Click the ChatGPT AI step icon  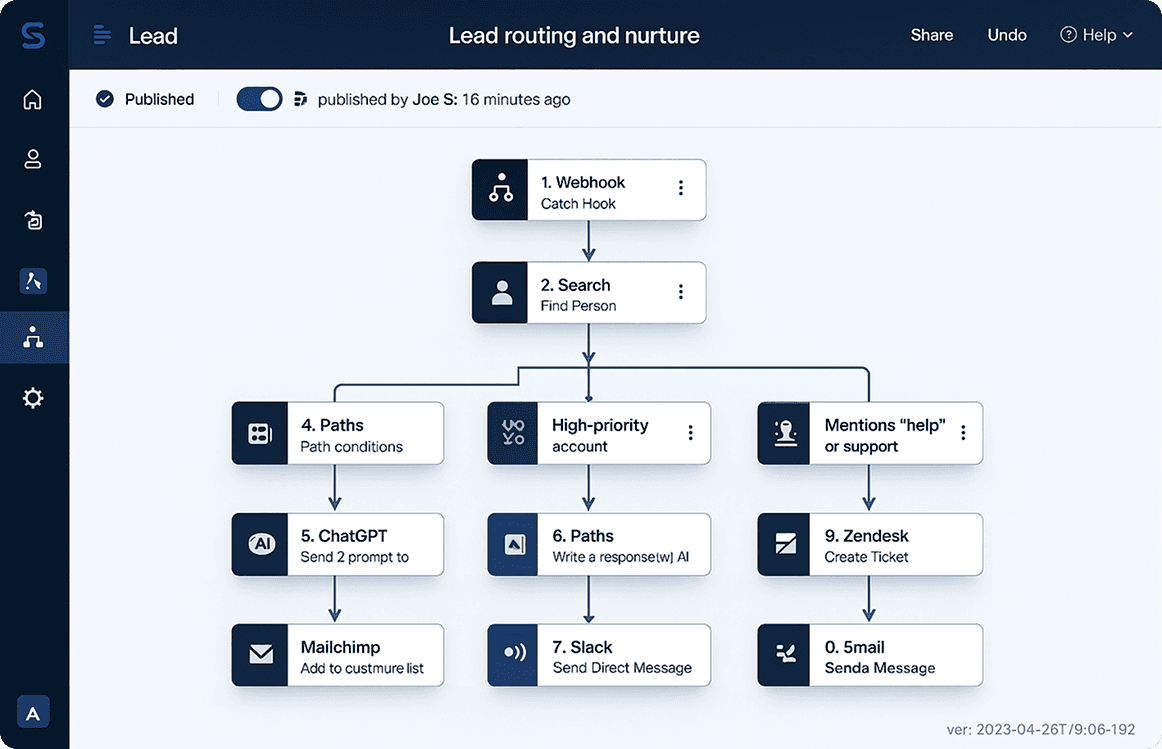click(260, 545)
